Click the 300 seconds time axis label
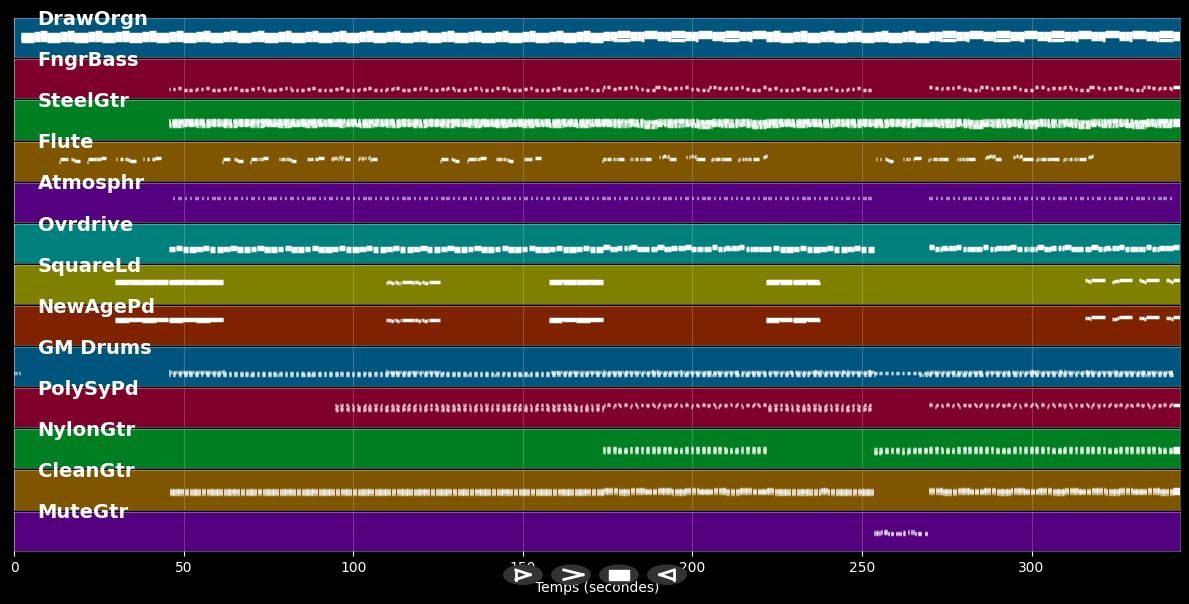This screenshot has width=1189, height=604. (x=1030, y=568)
